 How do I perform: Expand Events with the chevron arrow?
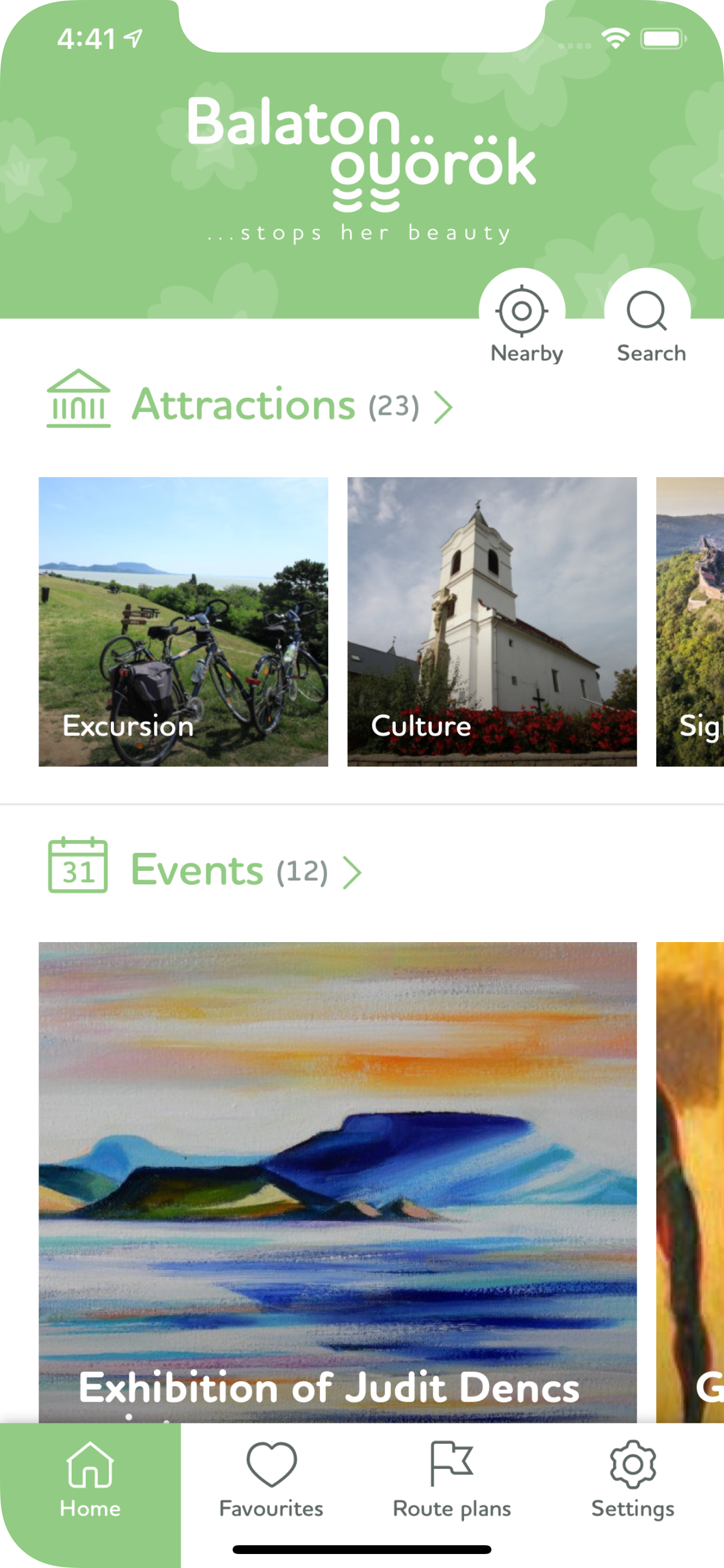point(352,873)
